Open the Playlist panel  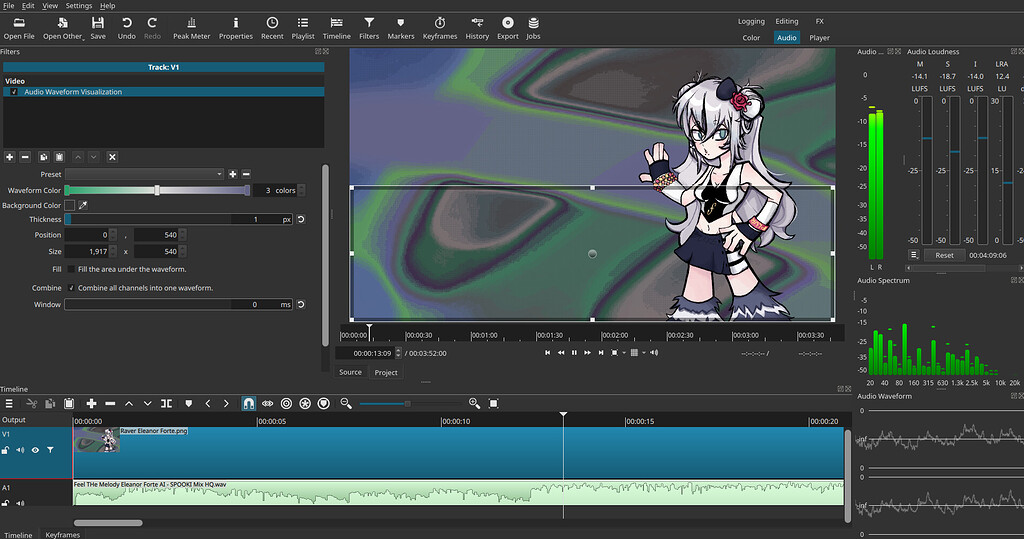(303, 28)
